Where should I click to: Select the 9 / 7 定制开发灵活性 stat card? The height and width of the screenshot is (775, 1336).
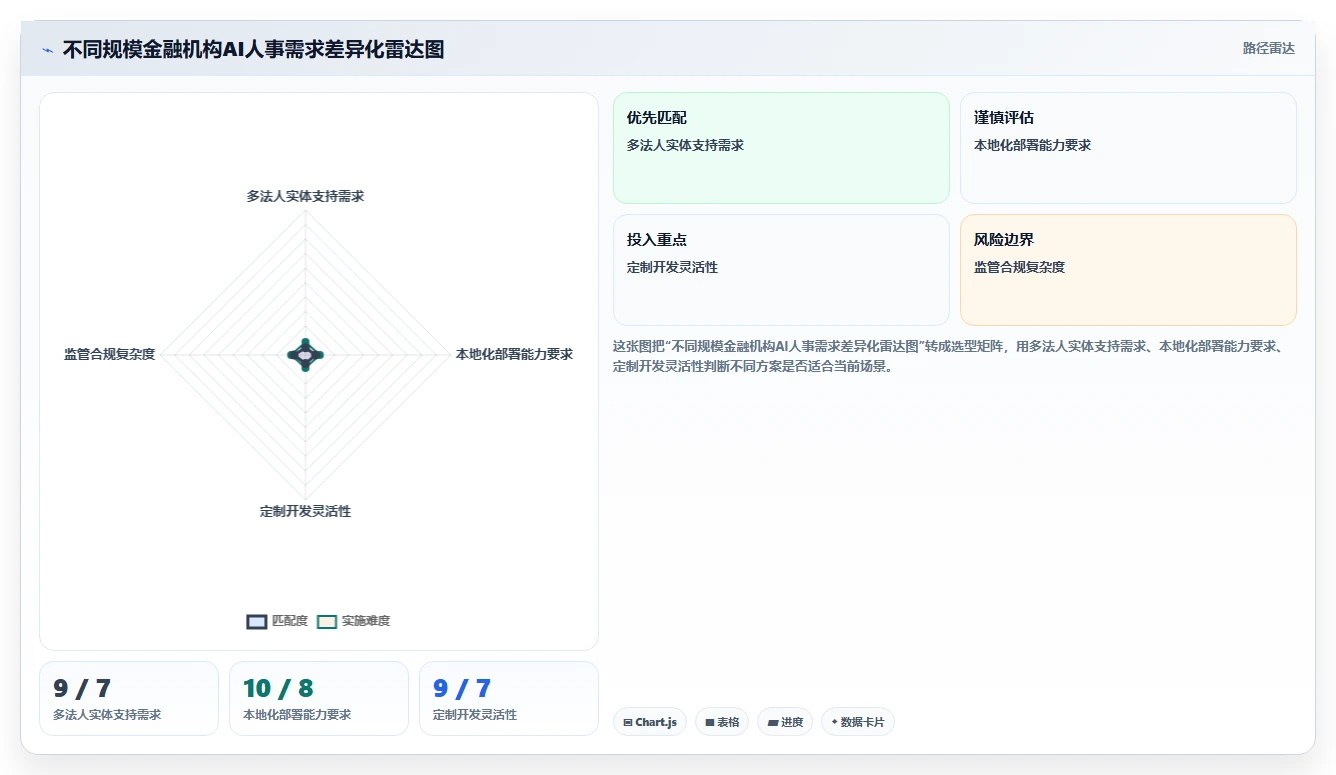tap(509, 698)
